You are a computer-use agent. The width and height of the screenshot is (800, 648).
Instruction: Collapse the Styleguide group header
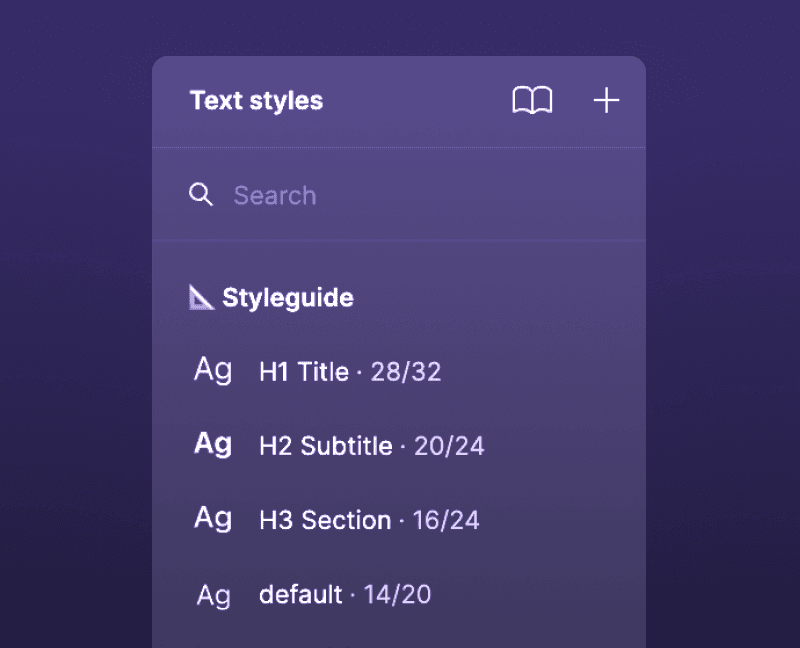click(288, 298)
